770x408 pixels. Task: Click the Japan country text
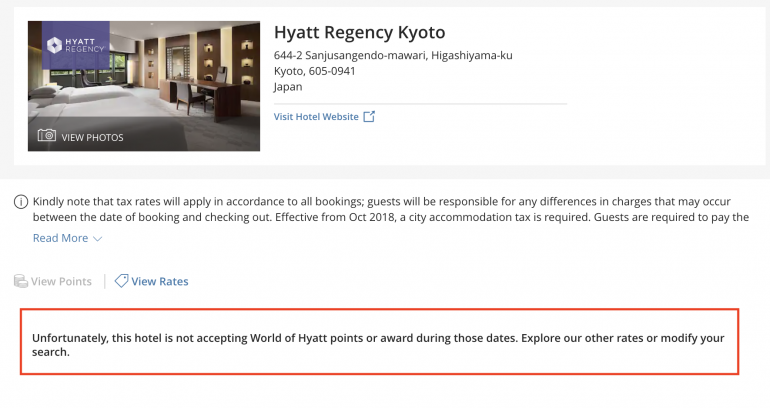point(288,87)
